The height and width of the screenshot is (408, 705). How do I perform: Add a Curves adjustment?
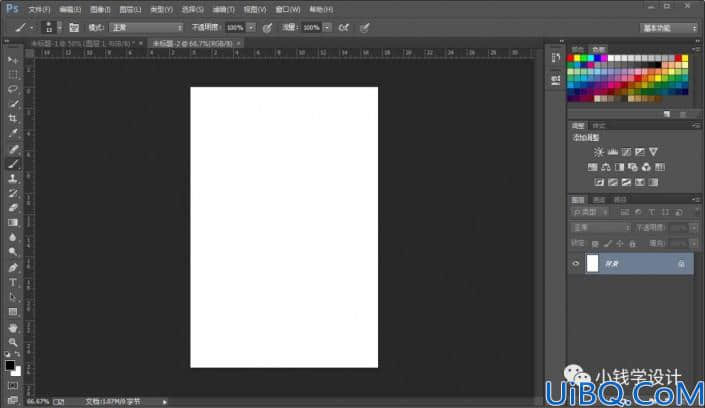click(626, 152)
